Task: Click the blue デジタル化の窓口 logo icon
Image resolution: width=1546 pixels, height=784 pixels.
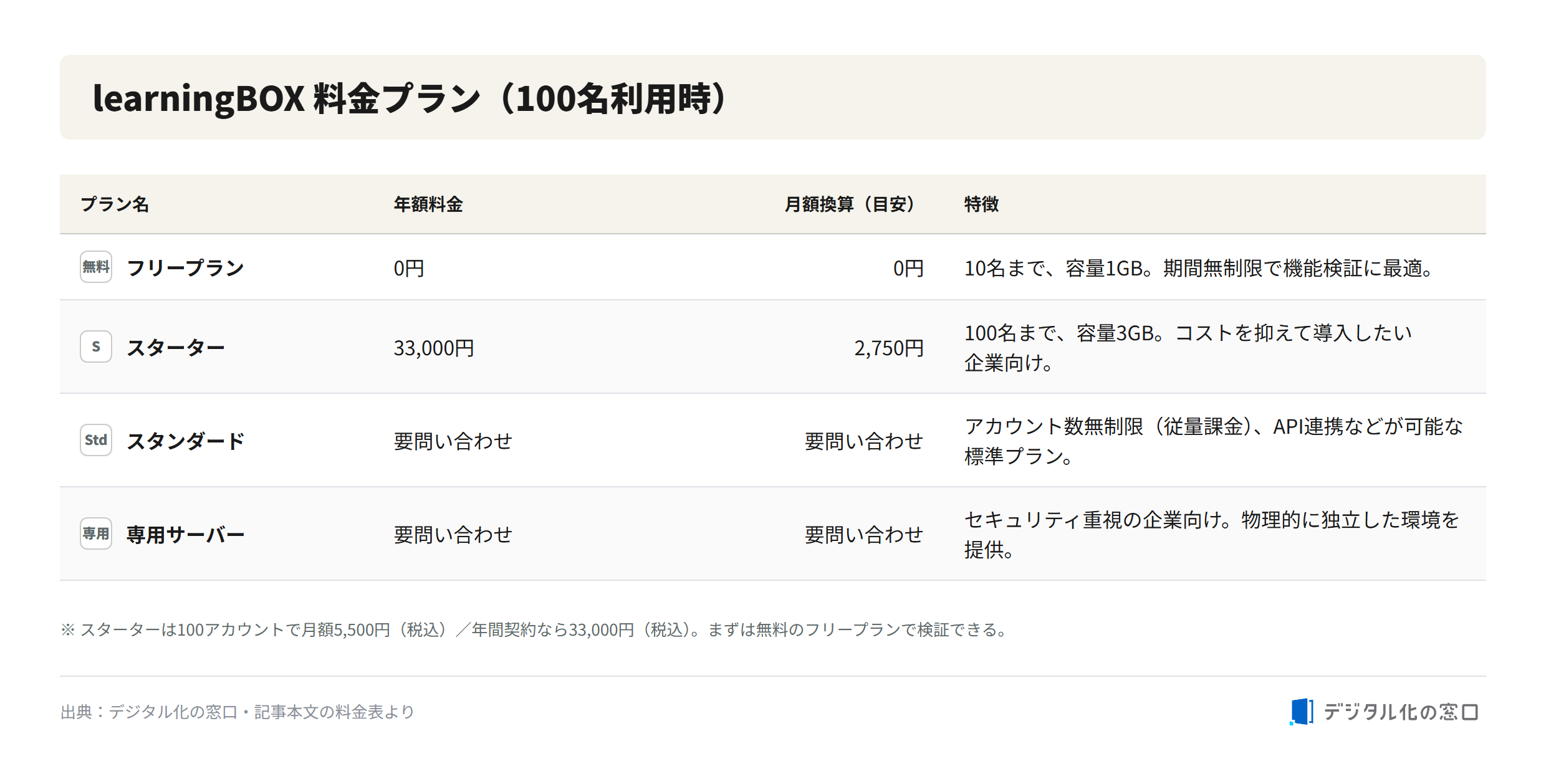Action: pyautogui.click(x=1301, y=711)
